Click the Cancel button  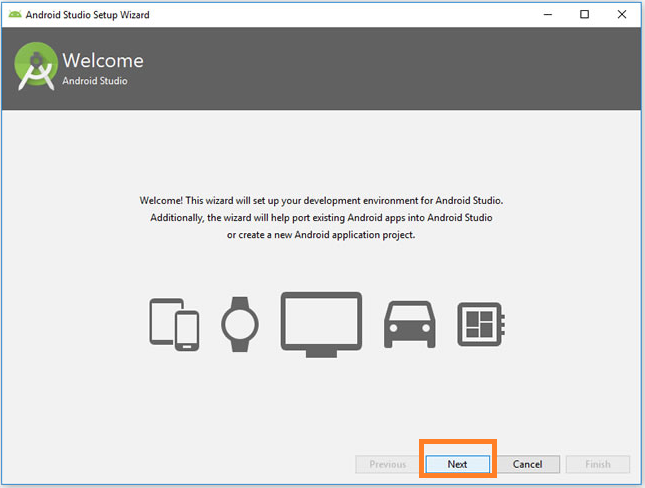click(x=527, y=464)
